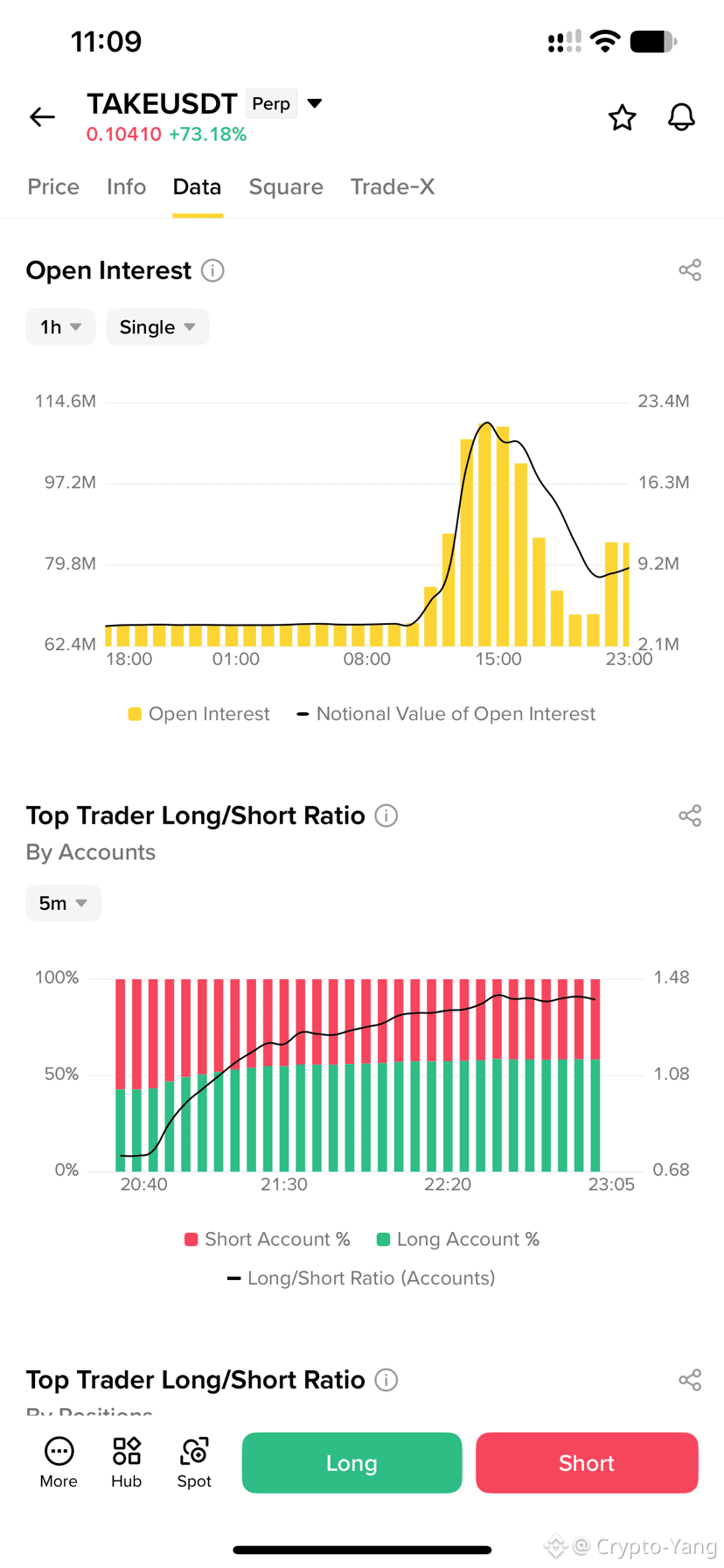Open the More menu icon
The height and width of the screenshot is (1568, 724).
(x=59, y=1462)
